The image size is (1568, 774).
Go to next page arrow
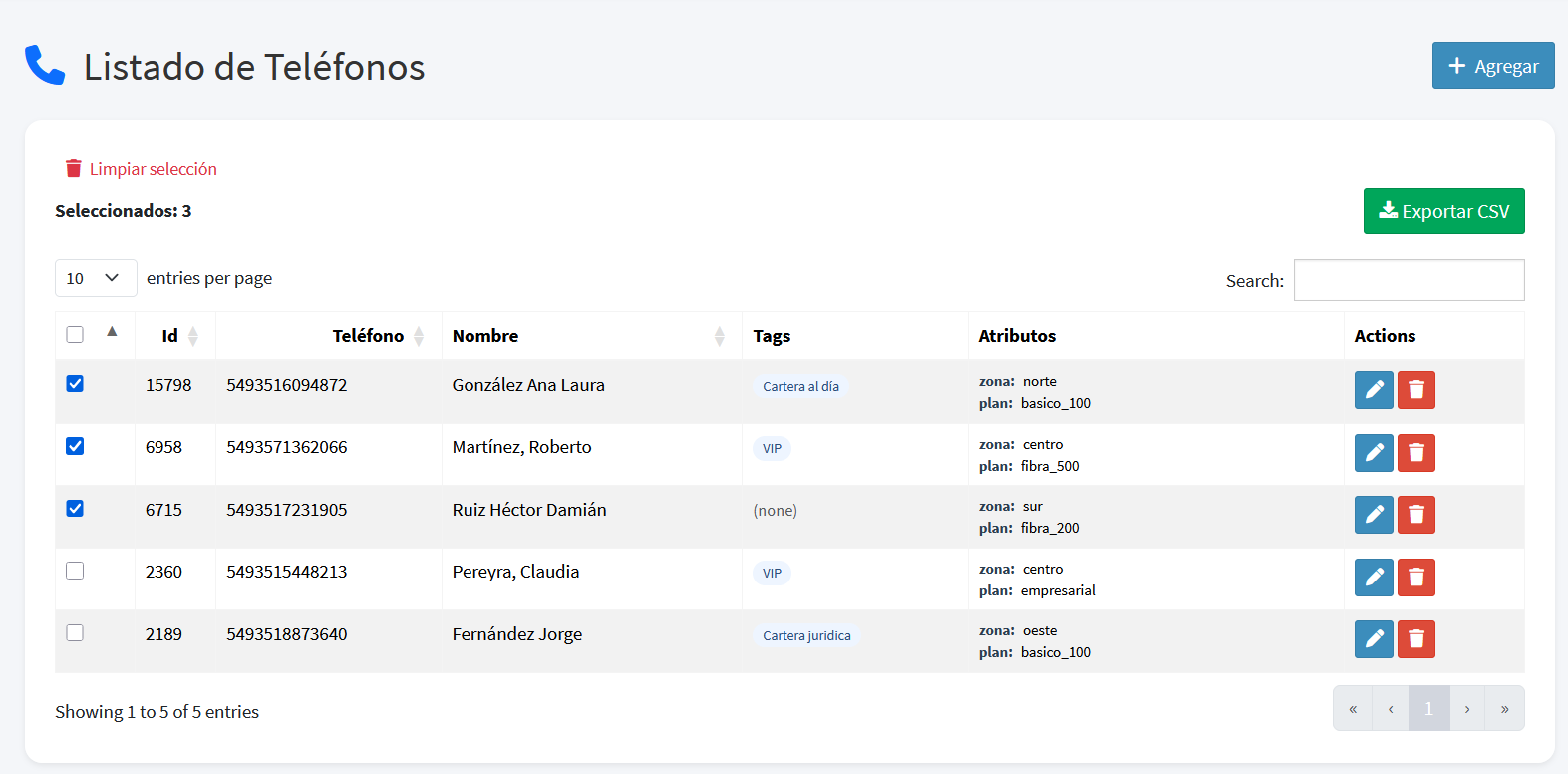point(1467,709)
